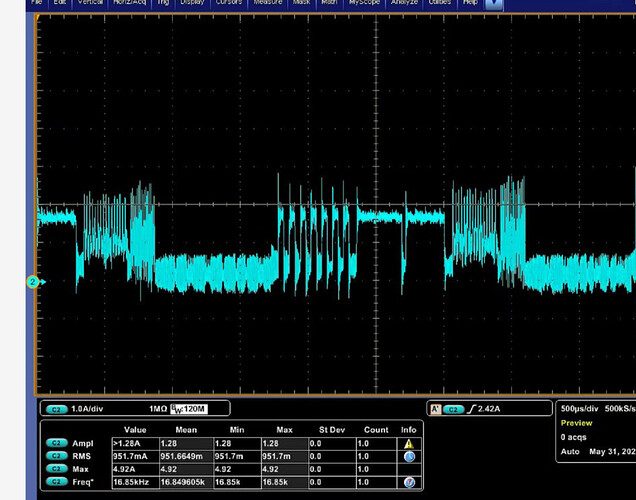Open the Vertical menu

[x=90, y=2]
